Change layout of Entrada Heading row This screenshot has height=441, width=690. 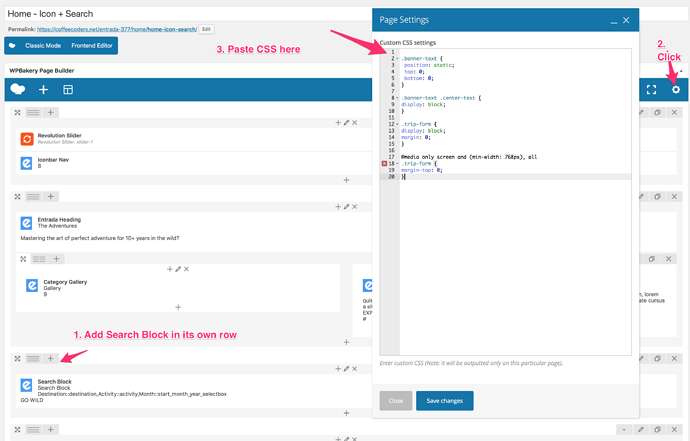(x=33, y=197)
